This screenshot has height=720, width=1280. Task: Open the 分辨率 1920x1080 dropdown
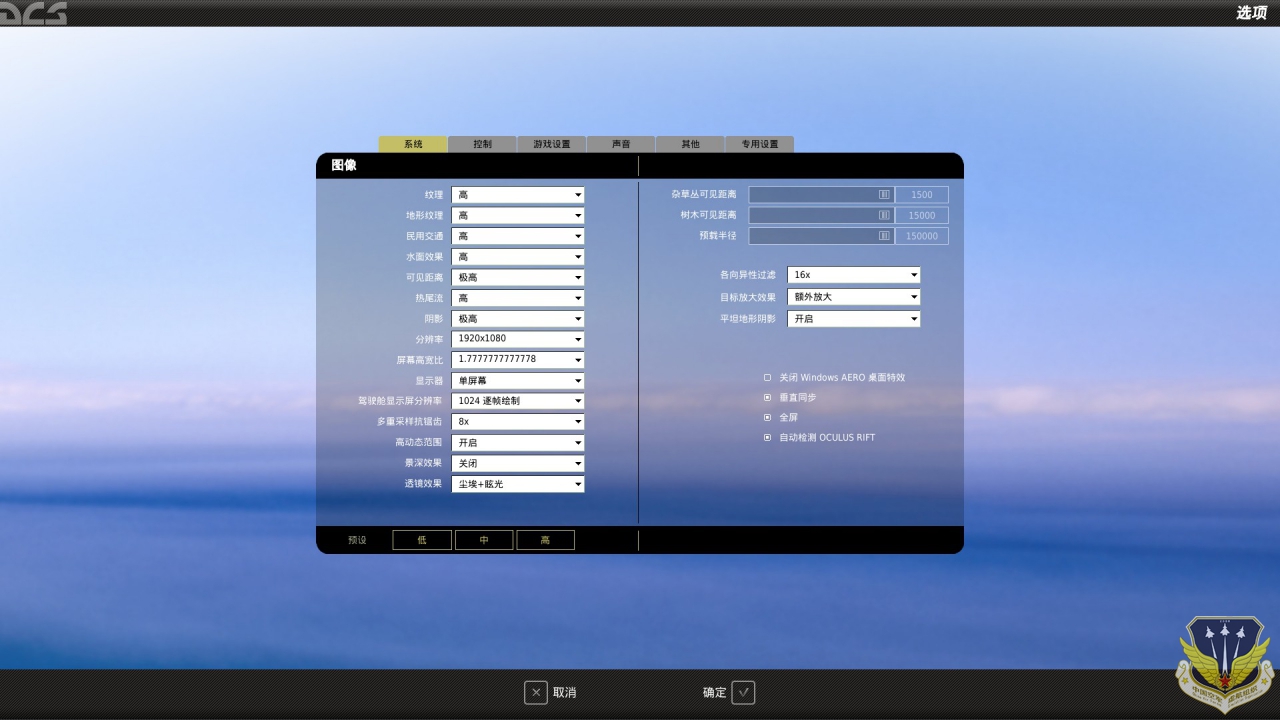tap(518, 339)
